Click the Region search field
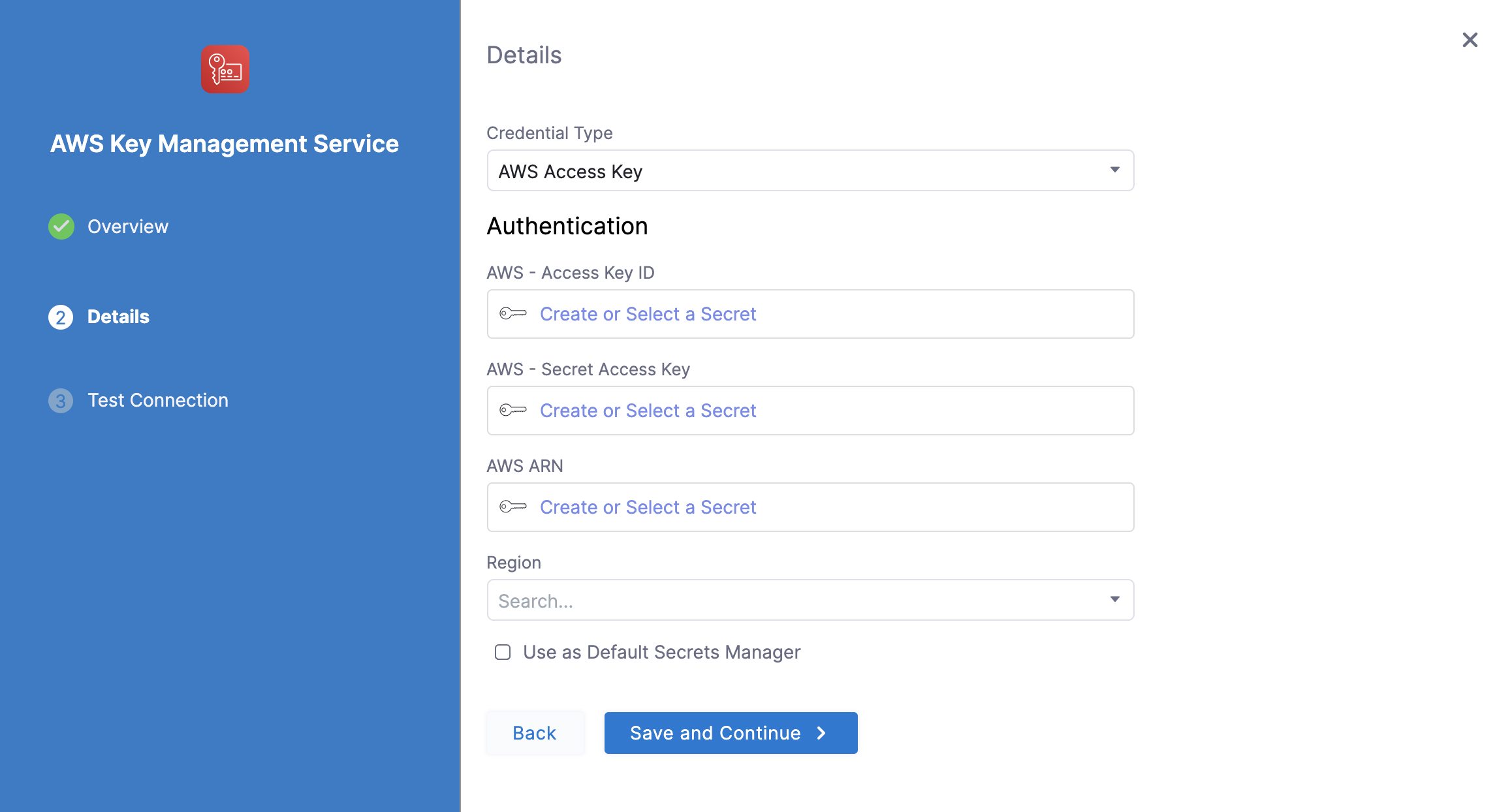 point(810,601)
